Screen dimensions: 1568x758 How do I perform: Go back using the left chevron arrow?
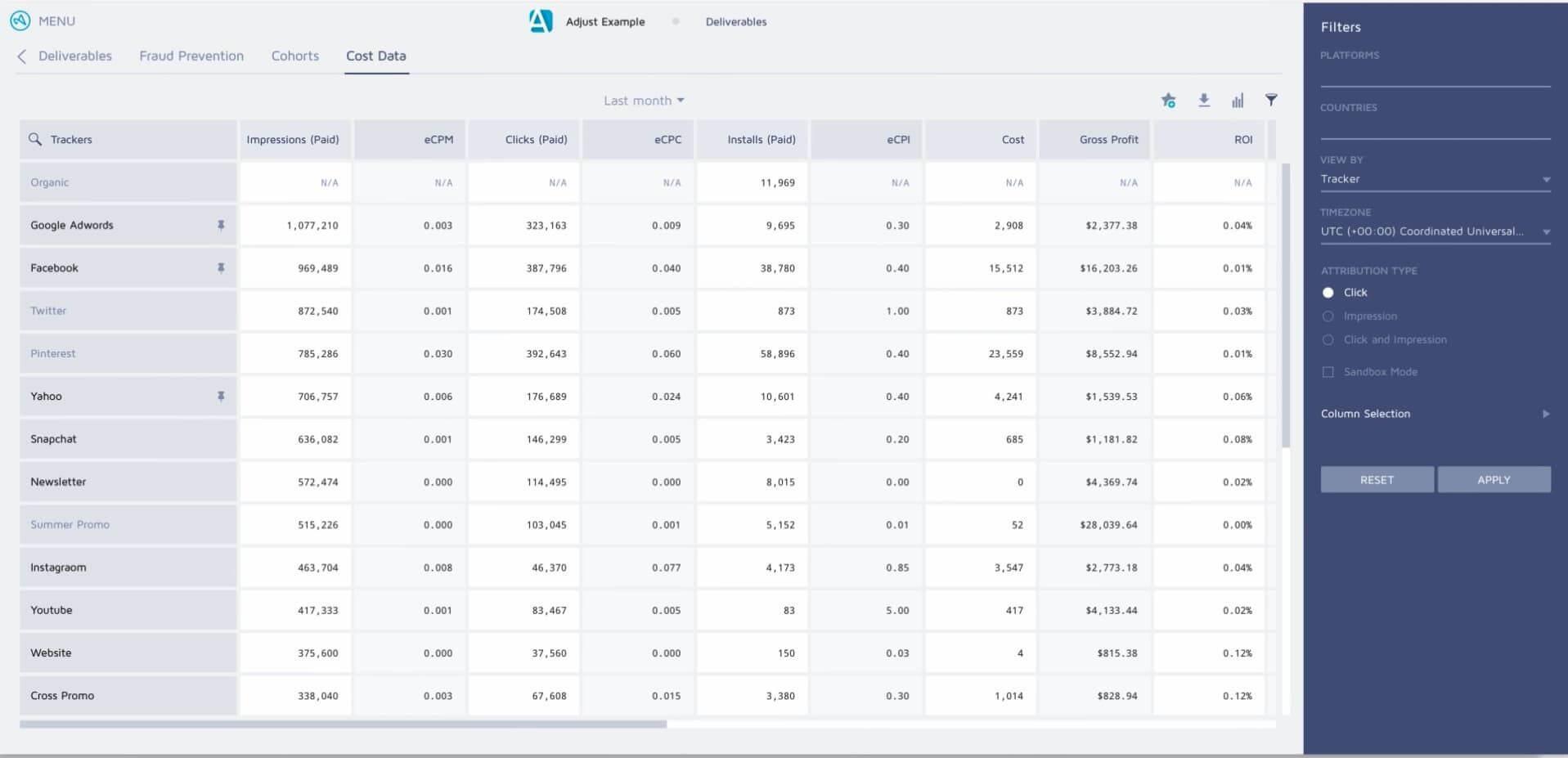click(x=22, y=56)
